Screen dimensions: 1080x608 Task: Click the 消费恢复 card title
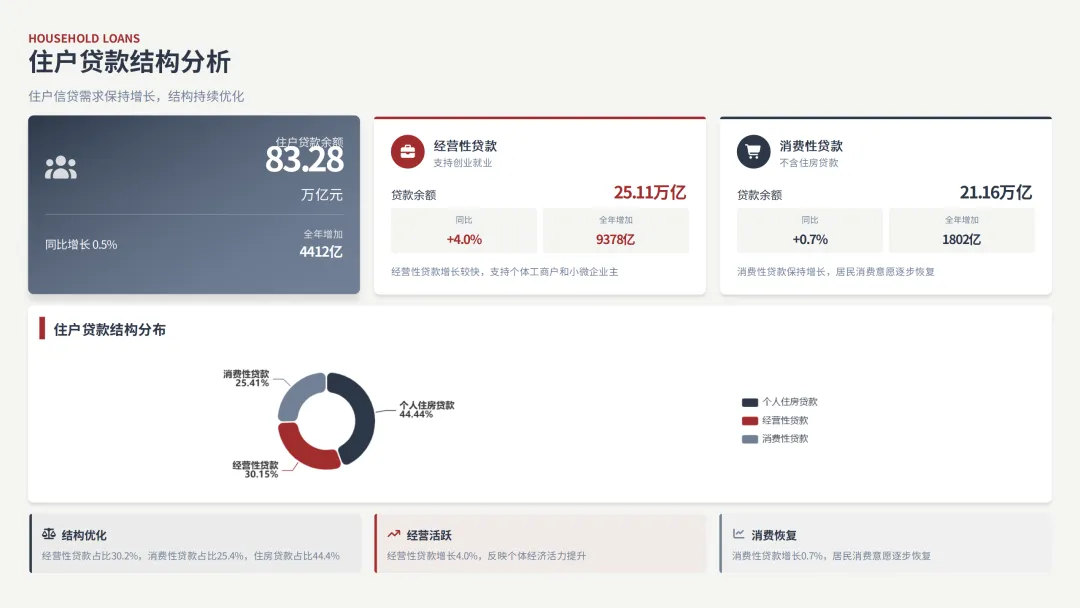click(x=774, y=535)
